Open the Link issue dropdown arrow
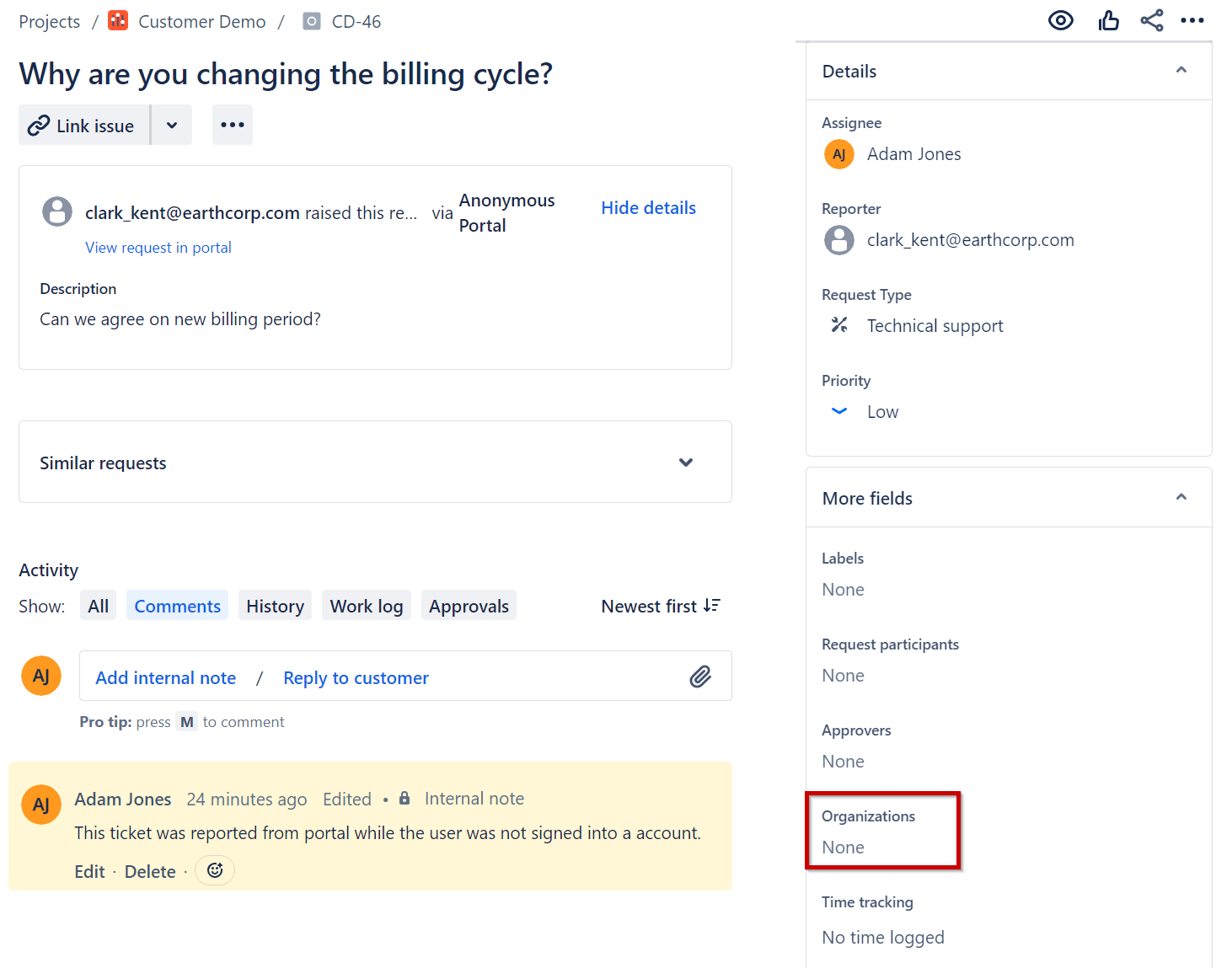This screenshot has width=1232, height=968. pyautogui.click(x=172, y=125)
